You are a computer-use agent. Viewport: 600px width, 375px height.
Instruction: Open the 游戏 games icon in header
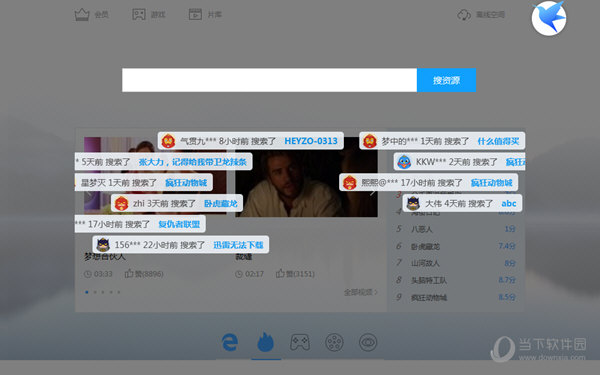pyautogui.click(x=139, y=15)
